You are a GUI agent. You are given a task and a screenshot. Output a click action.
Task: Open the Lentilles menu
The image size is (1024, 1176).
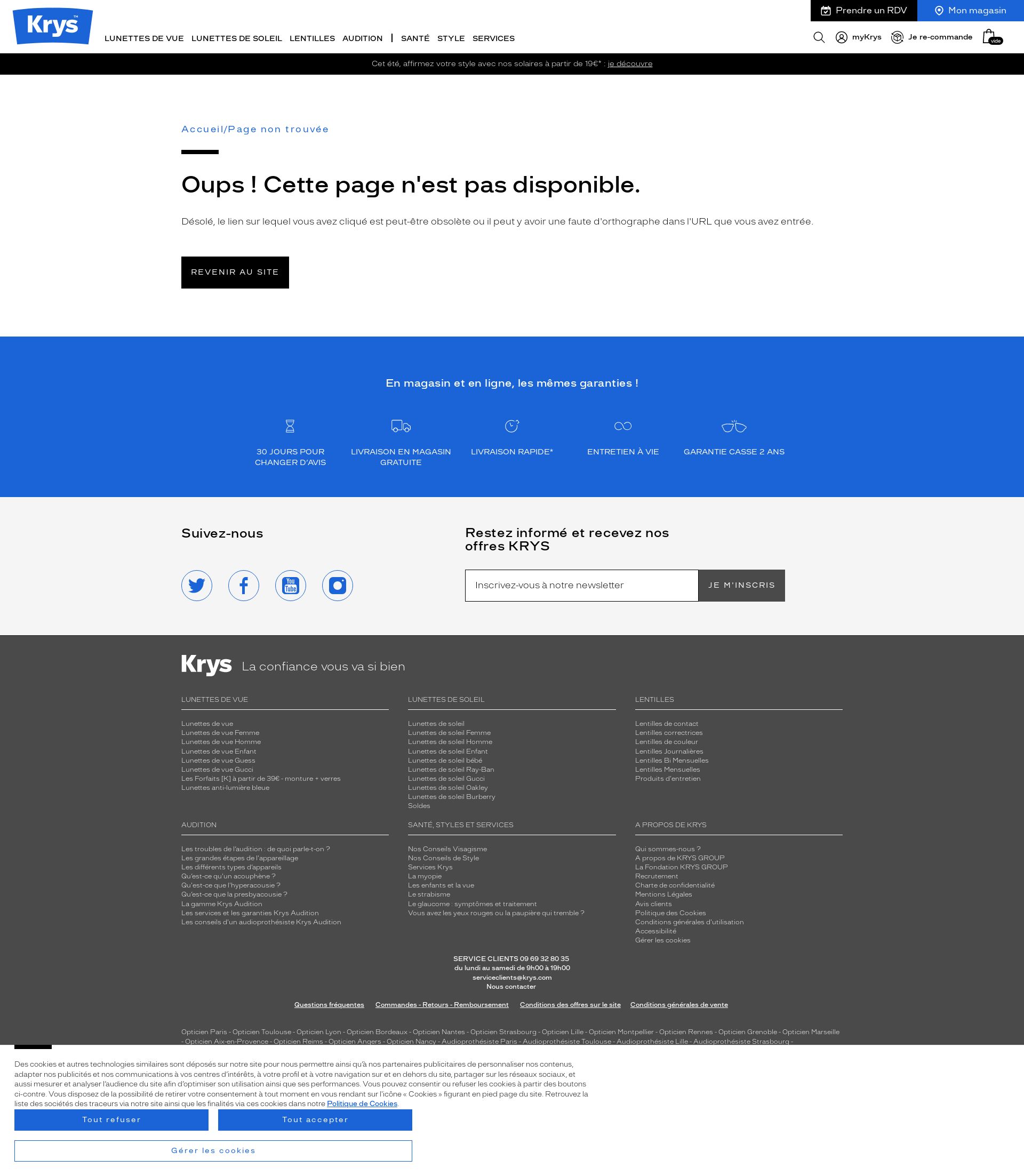point(312,38)
